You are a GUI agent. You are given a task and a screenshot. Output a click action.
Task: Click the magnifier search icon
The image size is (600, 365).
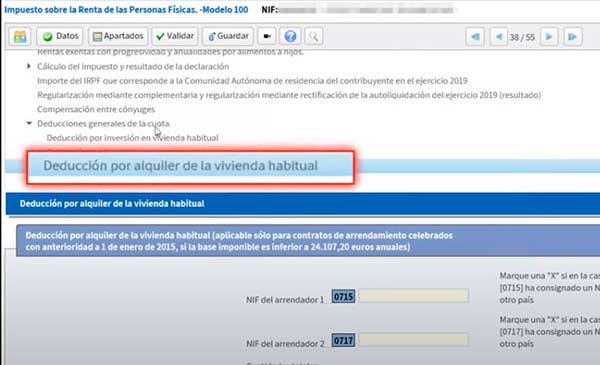click(x=313, y=36)
